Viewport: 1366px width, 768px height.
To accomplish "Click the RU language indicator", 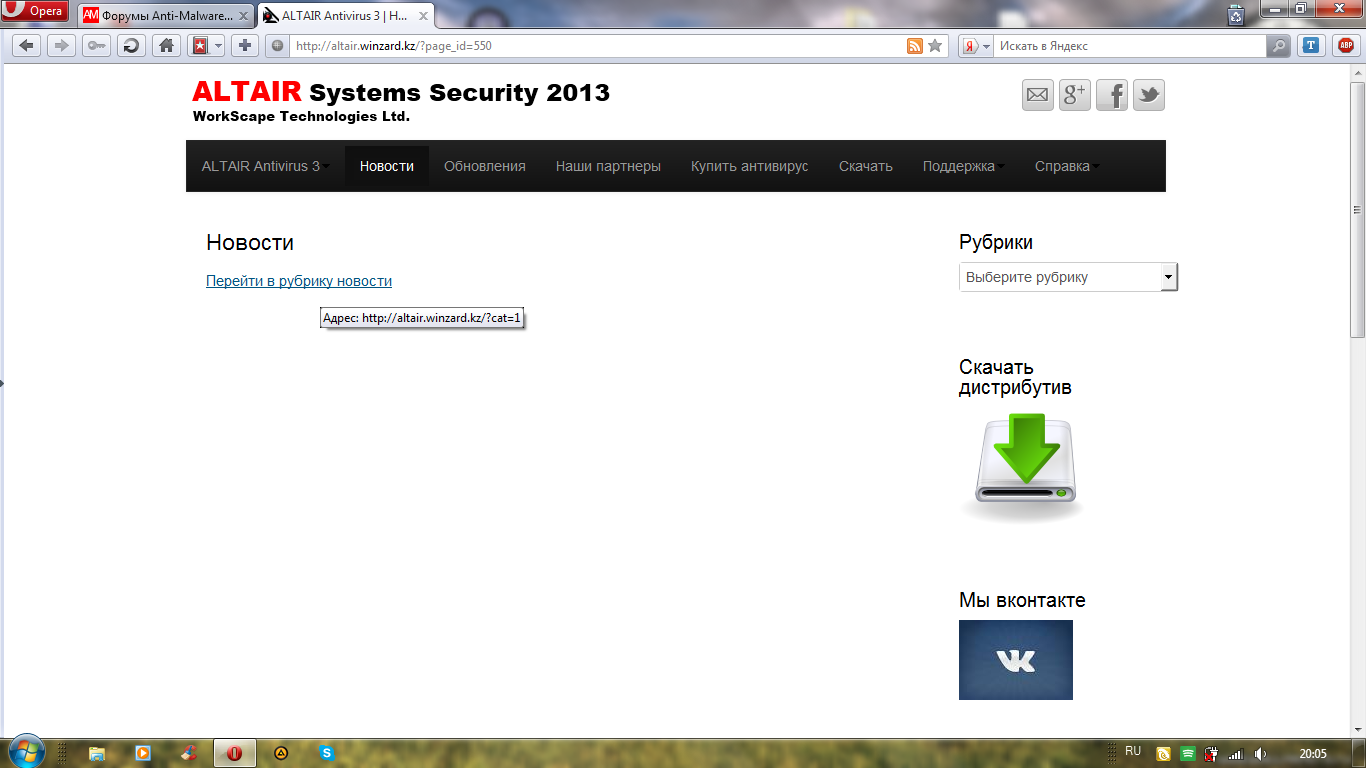I will tap(1133, 751).
